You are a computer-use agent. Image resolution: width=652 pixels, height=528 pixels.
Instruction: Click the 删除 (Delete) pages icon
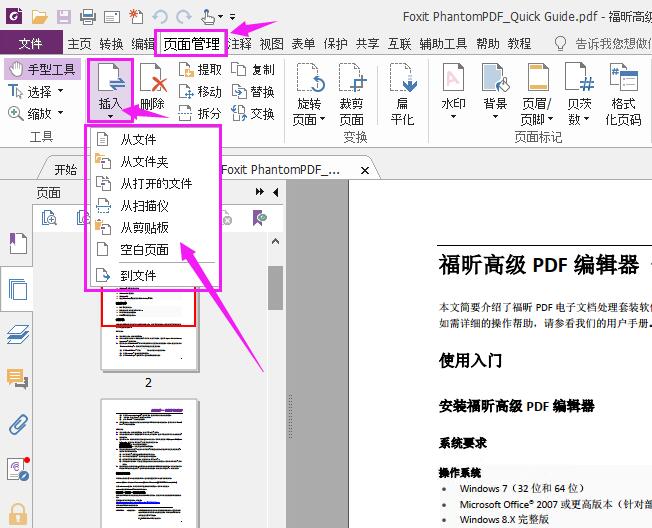[152, 86]
